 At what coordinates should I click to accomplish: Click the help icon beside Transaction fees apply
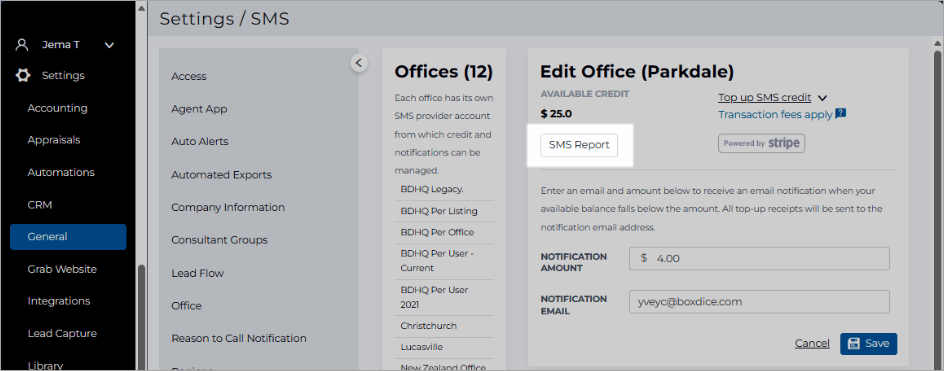841,113
